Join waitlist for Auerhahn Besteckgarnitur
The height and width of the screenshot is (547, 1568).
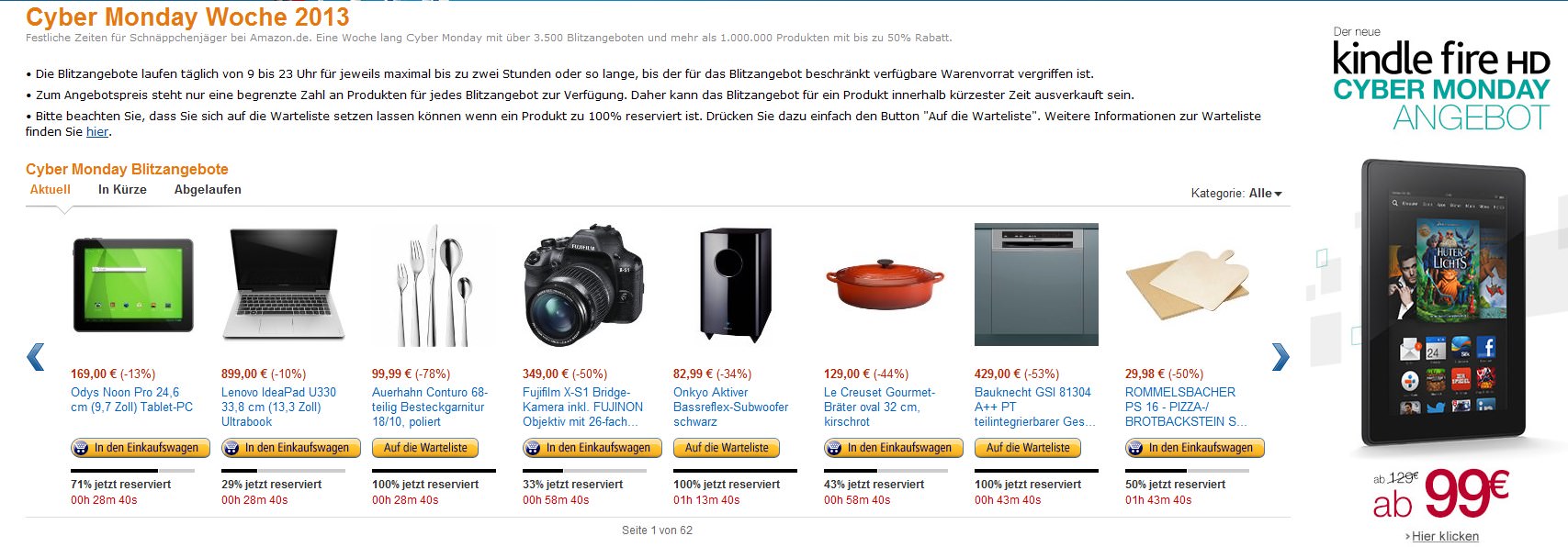click(425, 448)
